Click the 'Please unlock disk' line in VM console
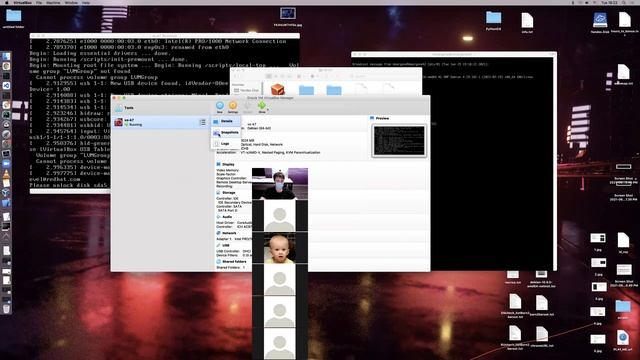 coord(68,185)
